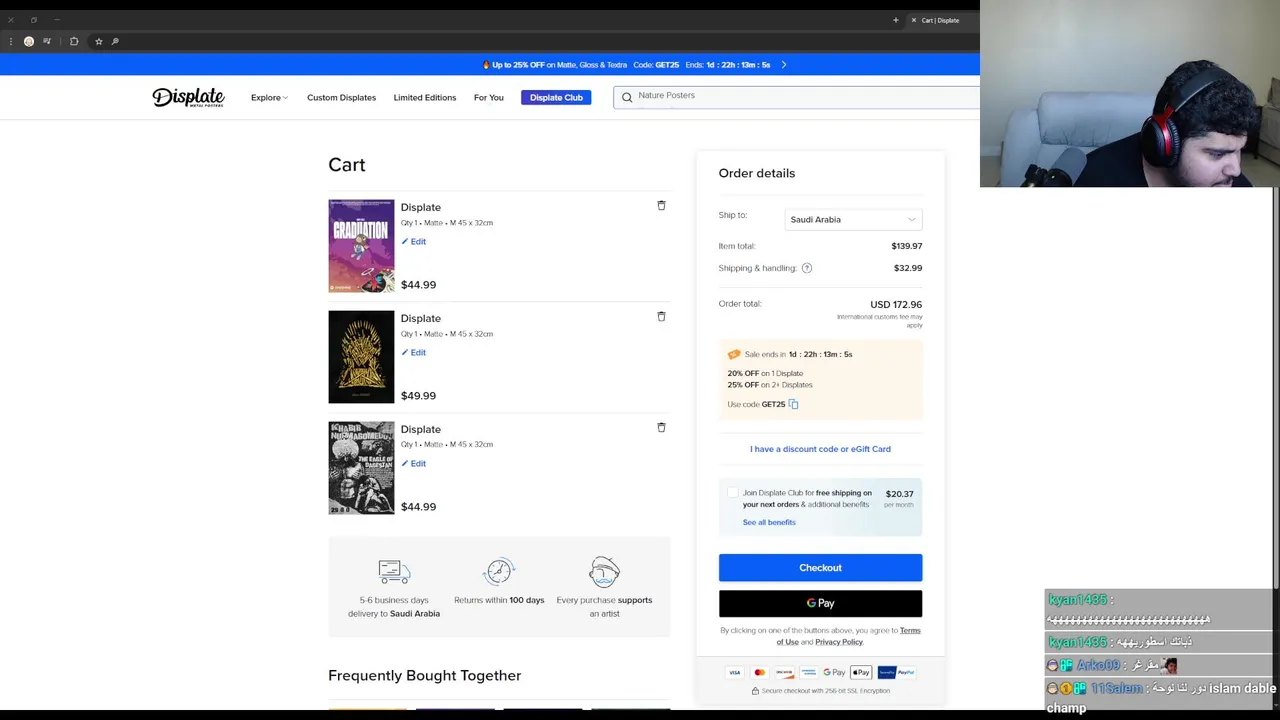Open the Privacy Policy link
The image size is (1280, 720).
pos(839,642)
